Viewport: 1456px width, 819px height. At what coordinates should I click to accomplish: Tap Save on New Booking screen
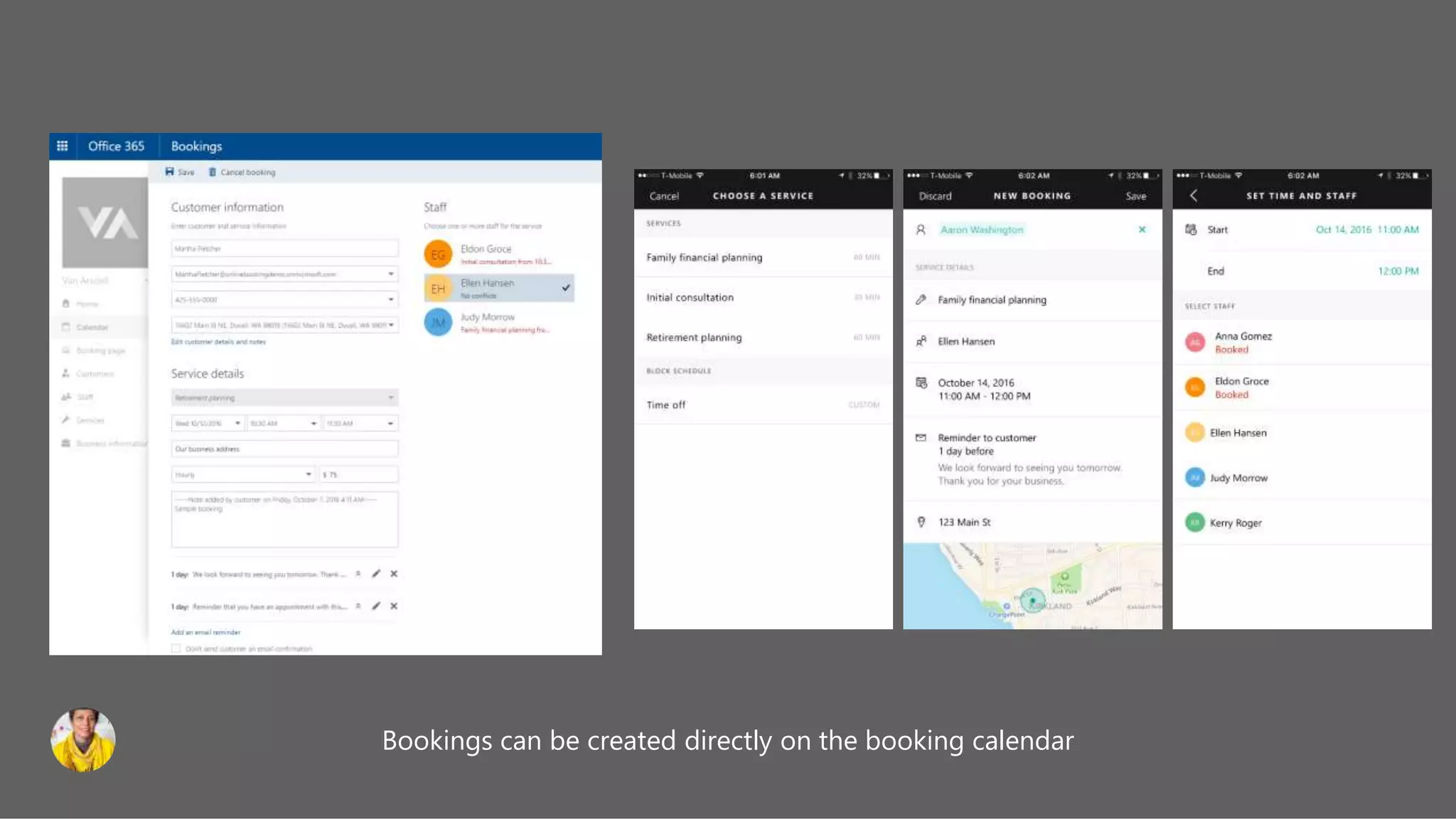(1135, 196)
